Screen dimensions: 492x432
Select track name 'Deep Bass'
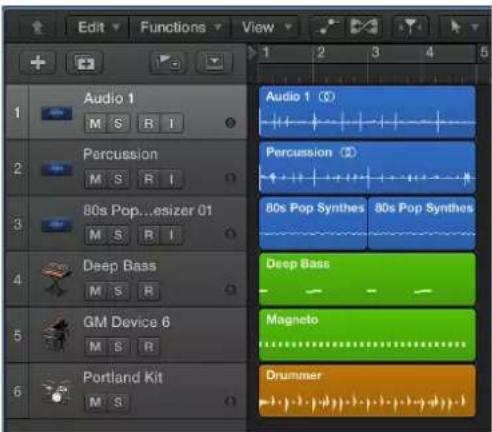click(x=120, y=266)
